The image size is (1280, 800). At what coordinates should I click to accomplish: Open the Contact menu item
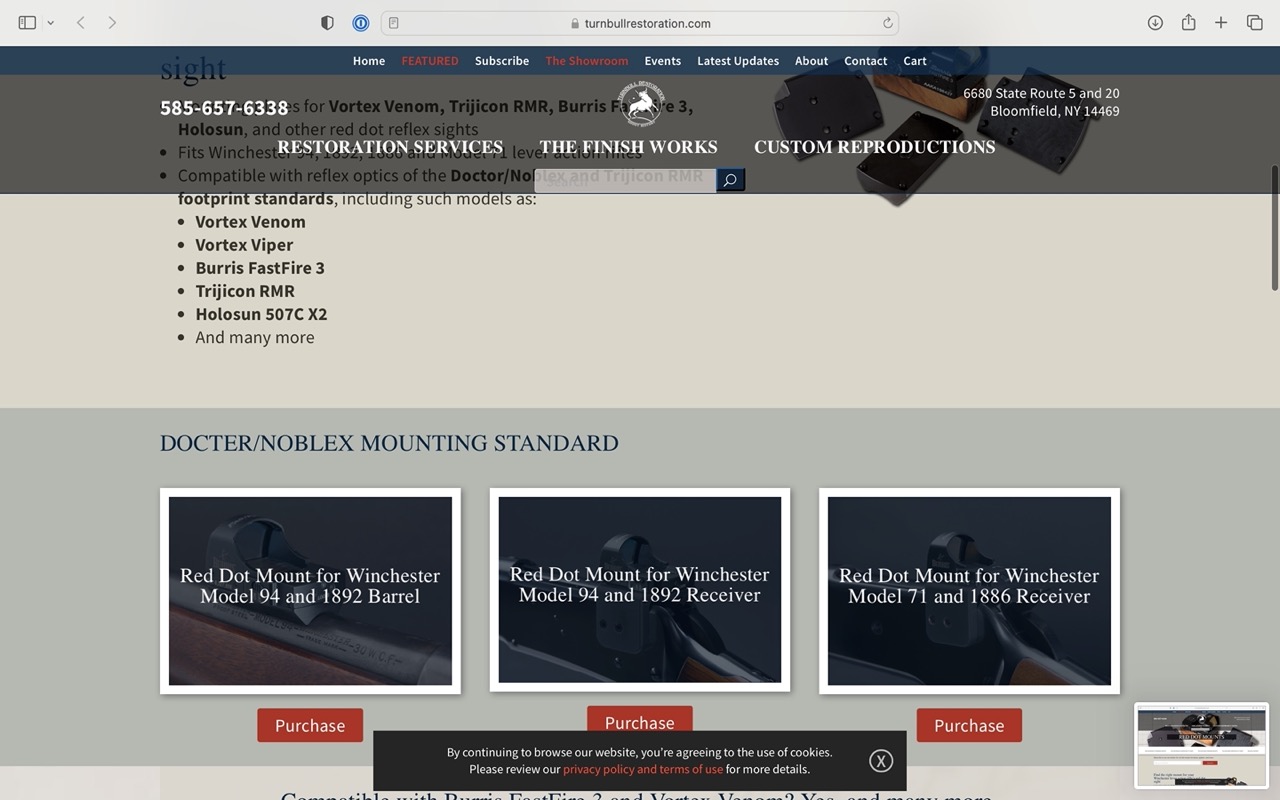tap(866, 61)
